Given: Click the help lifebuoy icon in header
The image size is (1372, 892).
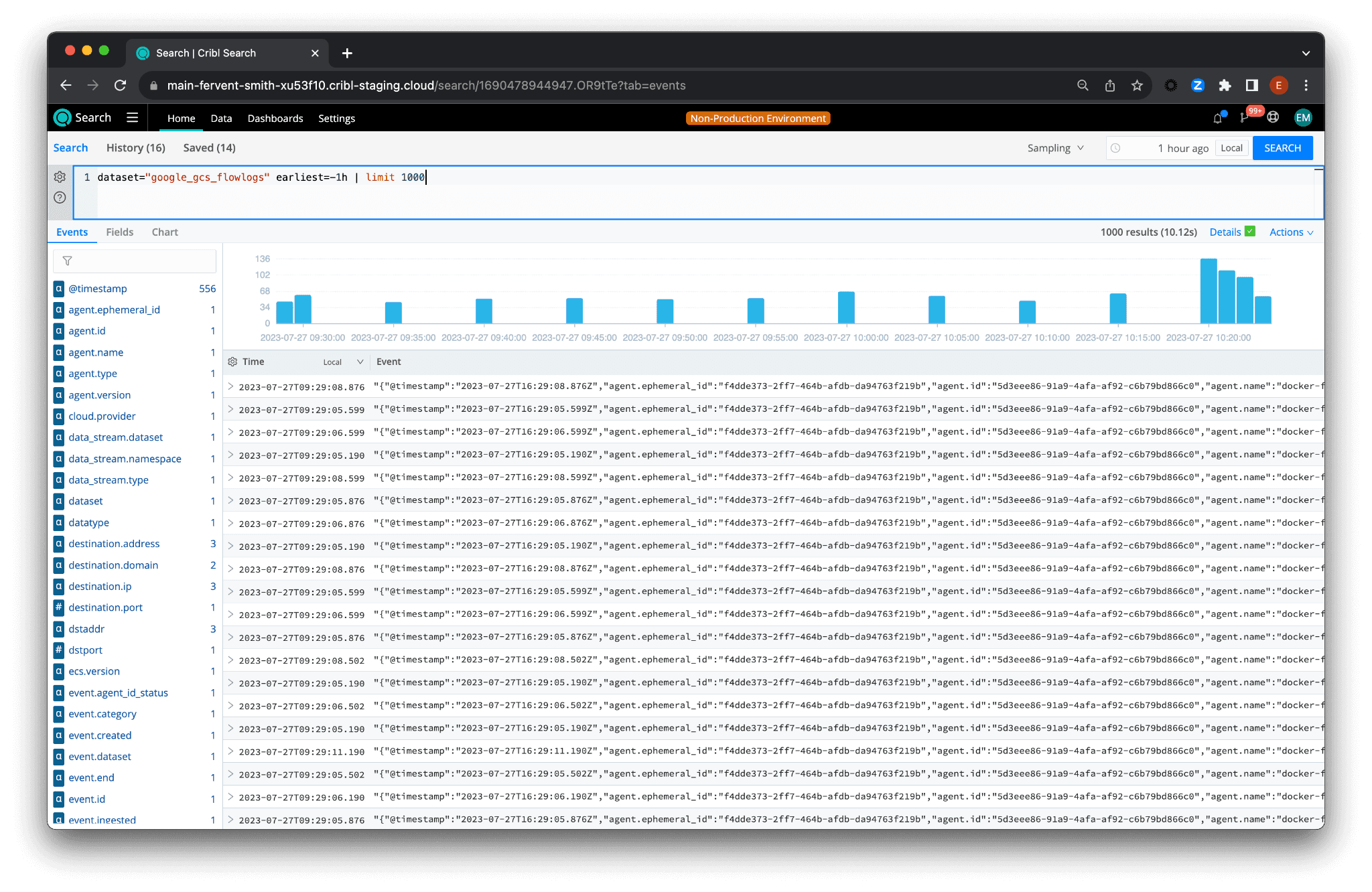Looking at the screenshot, I should point(1273,118).
